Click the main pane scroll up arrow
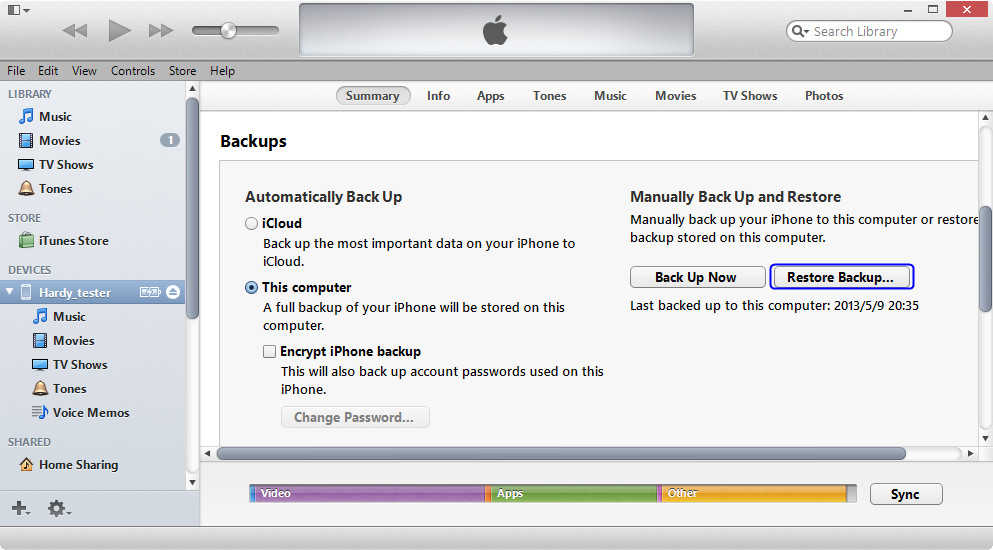The width and height of the screenshot is (993, 550). tap(985, 118)
